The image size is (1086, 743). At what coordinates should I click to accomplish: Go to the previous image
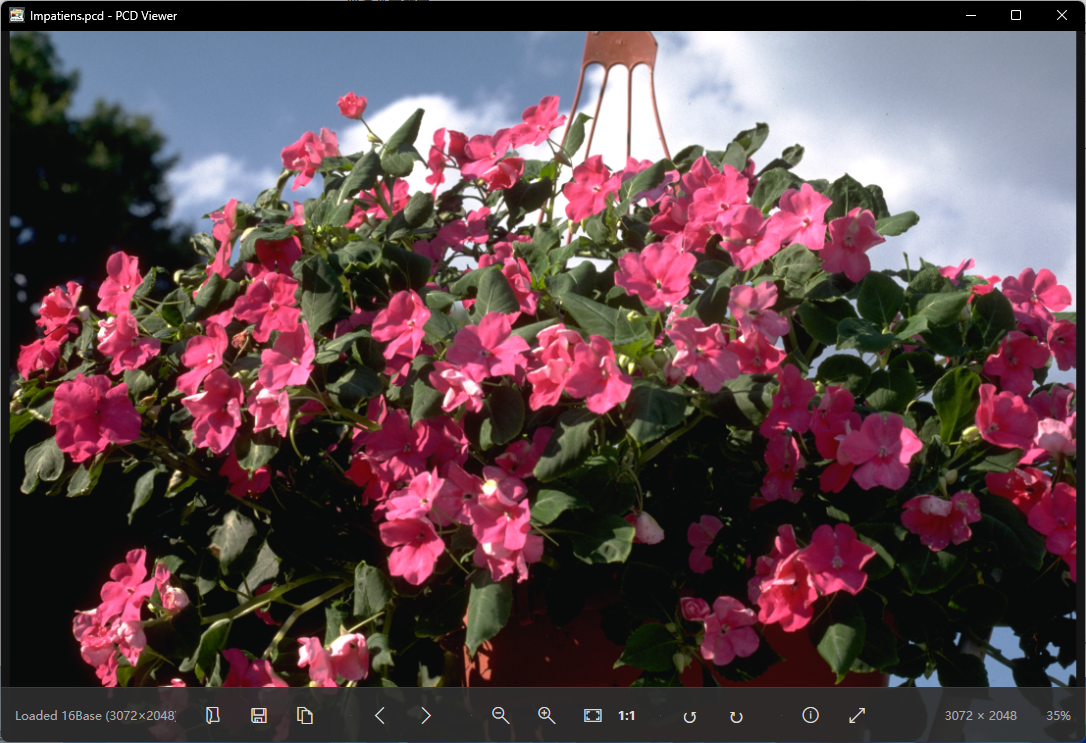click(380, 715)
